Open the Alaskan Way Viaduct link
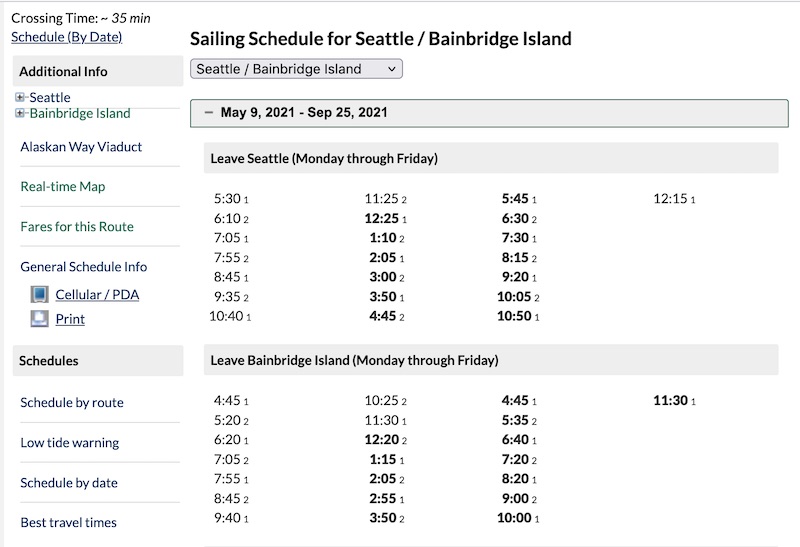The image size is (800, 547). (x=81, y=146)
